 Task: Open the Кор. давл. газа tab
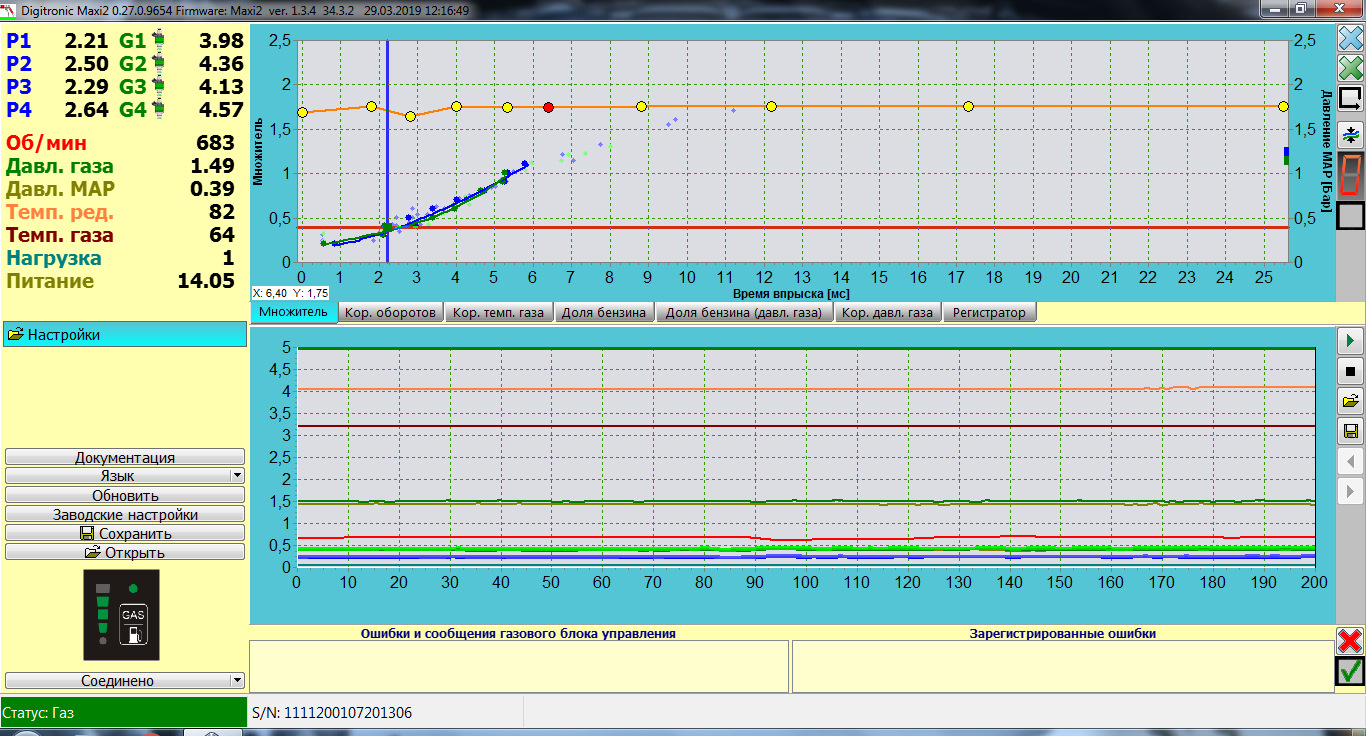887,313
